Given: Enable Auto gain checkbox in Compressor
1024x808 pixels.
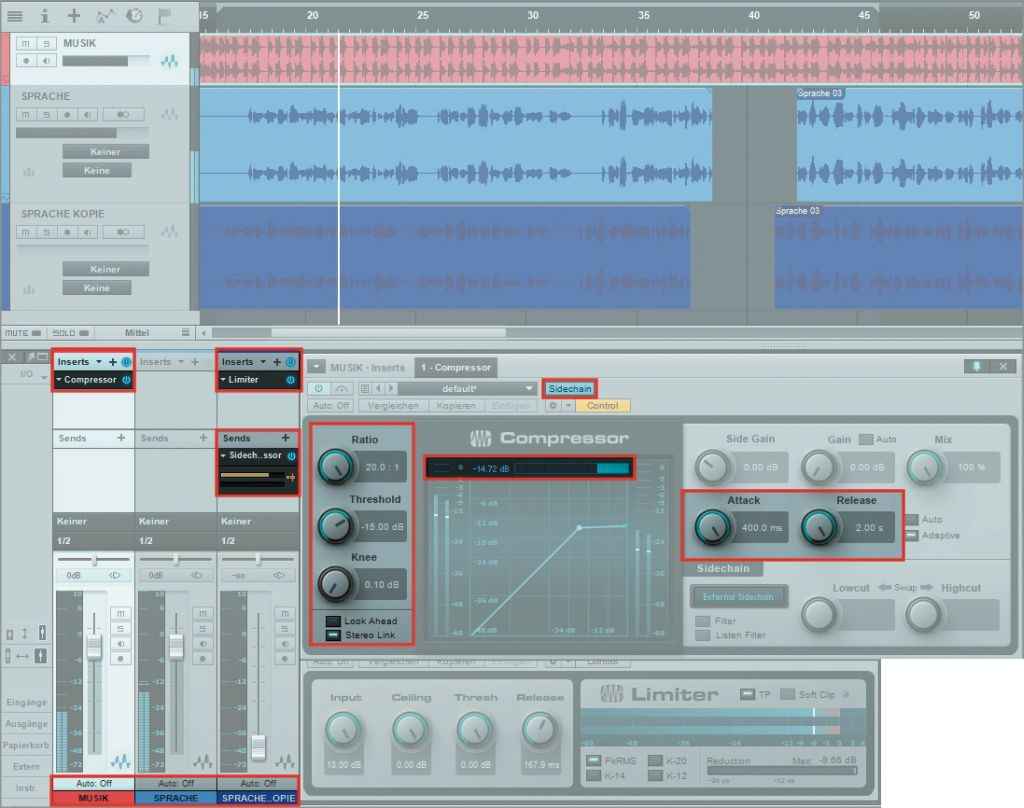Looking at the screenshot, I should [x=866, y=439].
